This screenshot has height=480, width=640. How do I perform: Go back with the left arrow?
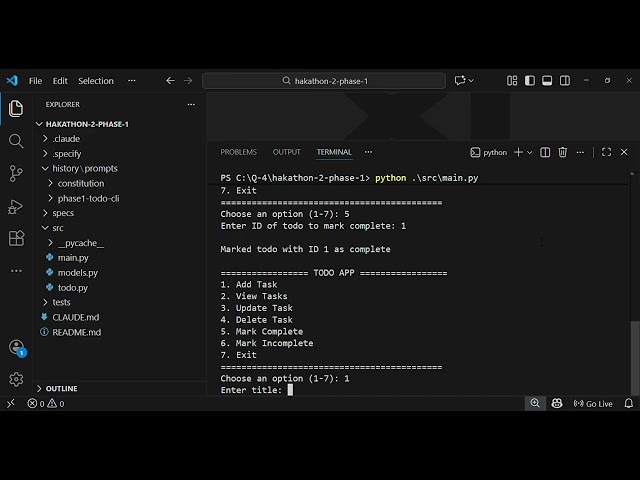170,81
